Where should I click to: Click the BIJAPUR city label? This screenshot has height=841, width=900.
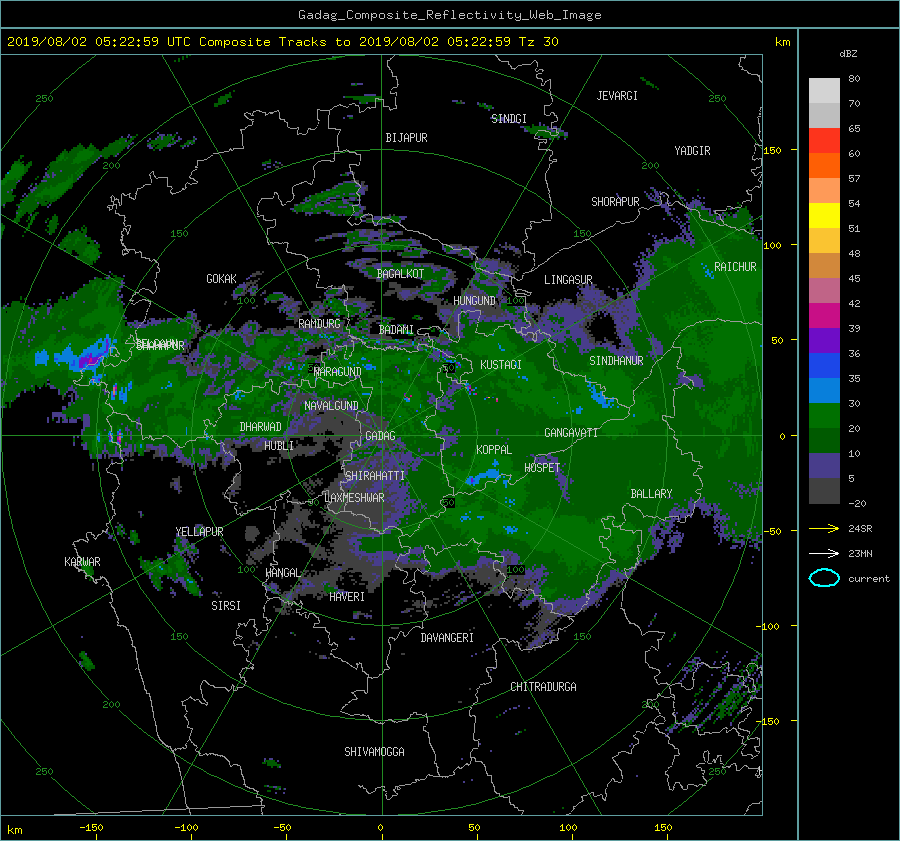point(406,138)
